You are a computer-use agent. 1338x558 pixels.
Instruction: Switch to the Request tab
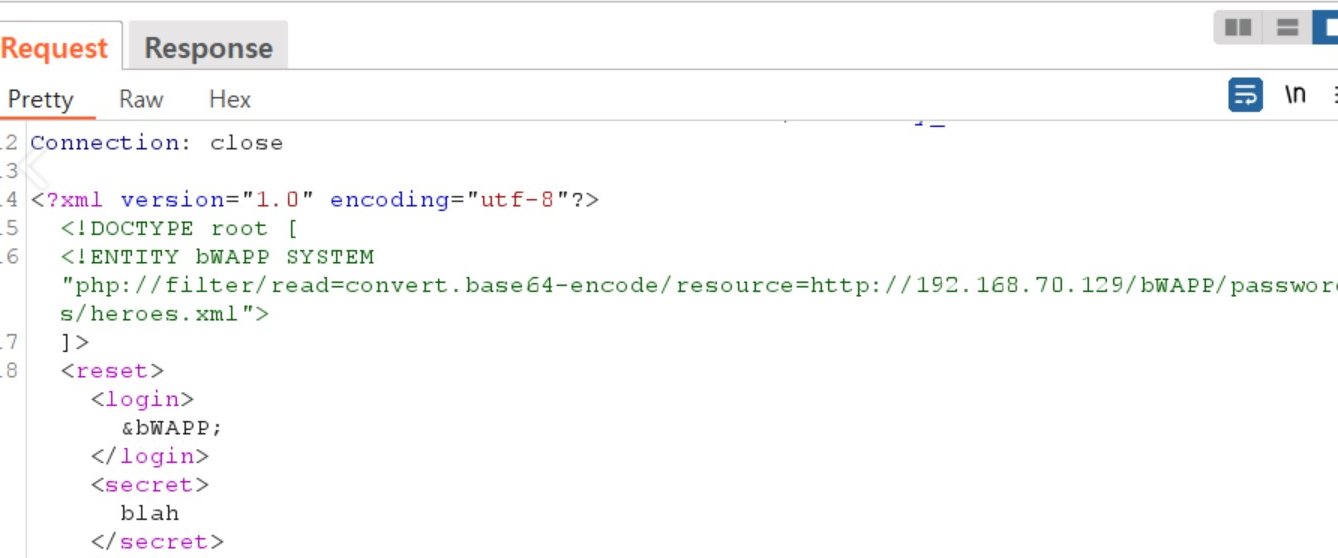[x=55, y=48]
